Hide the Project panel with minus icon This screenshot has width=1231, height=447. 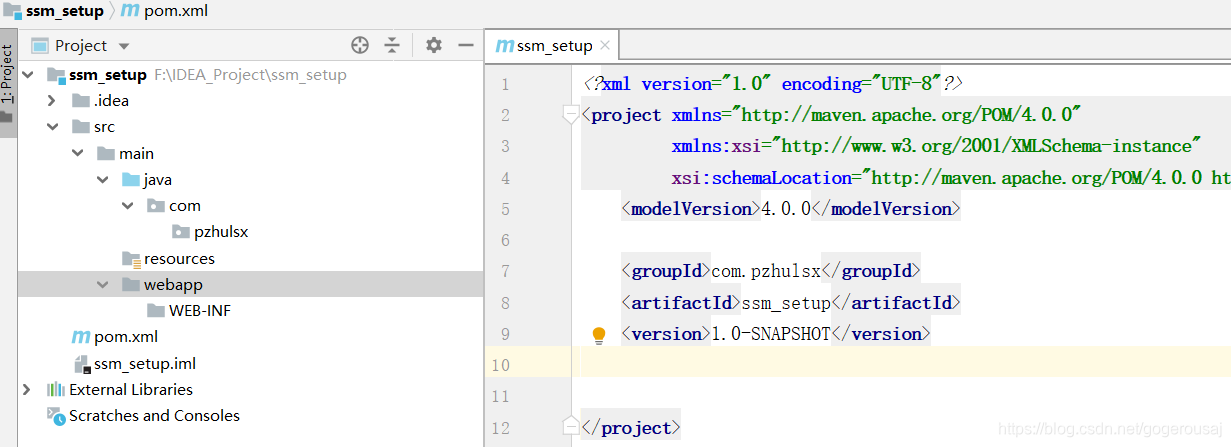pyautogui.click(x=466, y=45)
